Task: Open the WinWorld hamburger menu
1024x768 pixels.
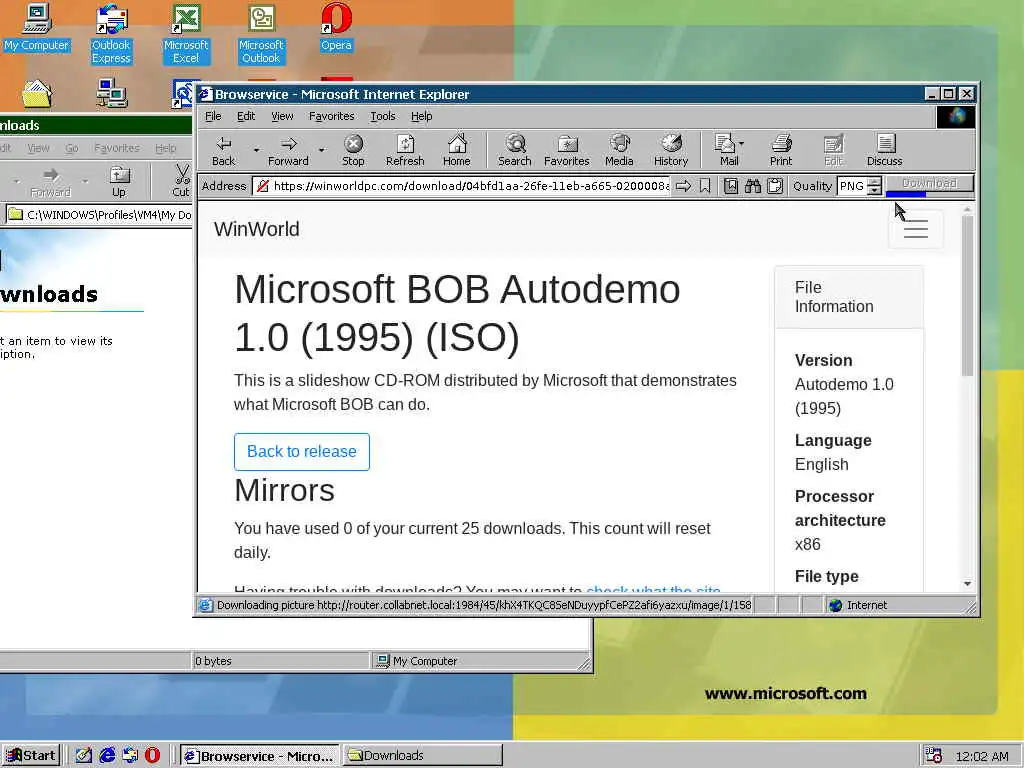Action: pos(916,229)
